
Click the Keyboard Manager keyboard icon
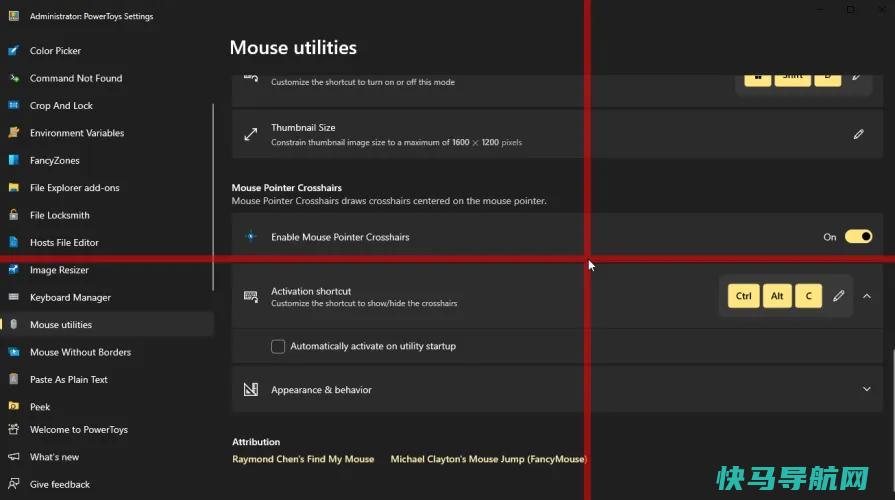[x=14, y=297]
